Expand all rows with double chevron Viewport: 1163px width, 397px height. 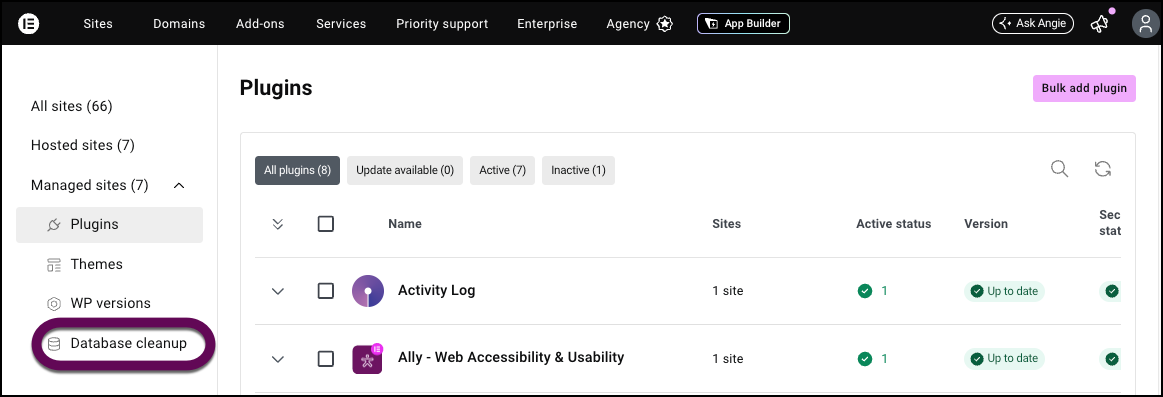278,223
